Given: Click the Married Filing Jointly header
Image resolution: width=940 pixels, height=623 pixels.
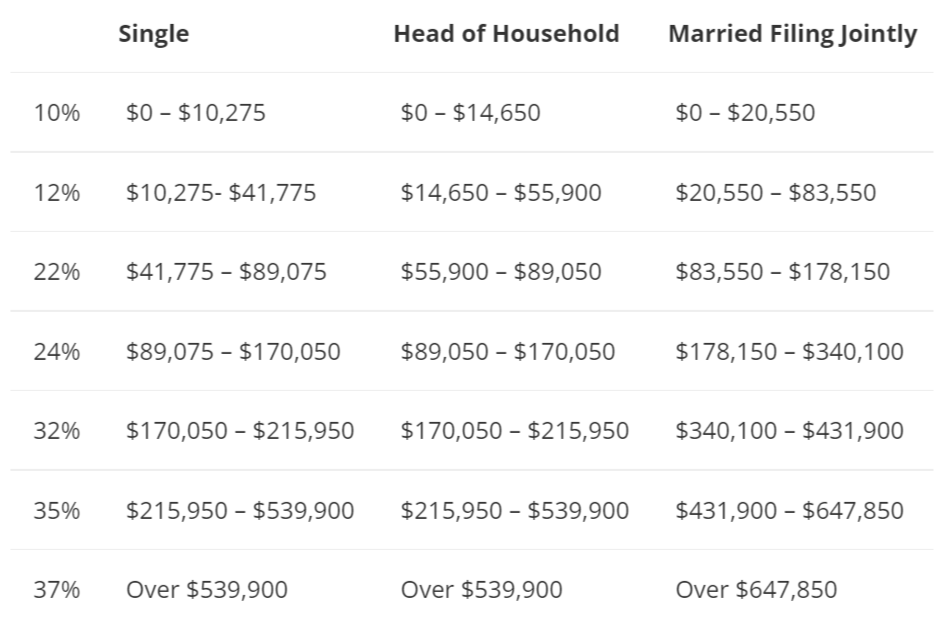Looking at the screenshot, I should (x=792, y=34).
